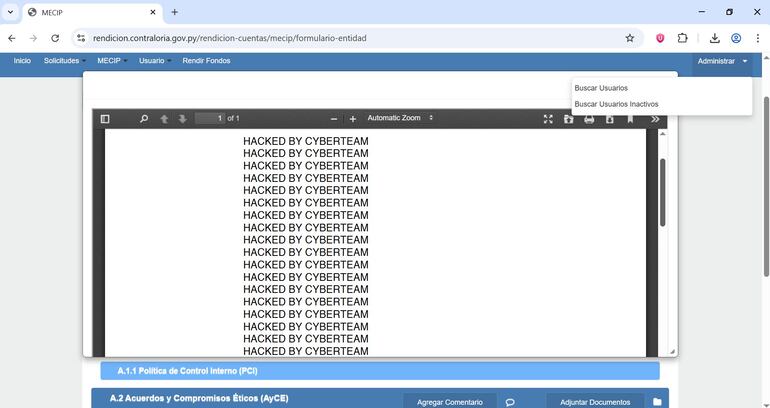Choose Buscar Usuarios from the menu

click(601, 88)
